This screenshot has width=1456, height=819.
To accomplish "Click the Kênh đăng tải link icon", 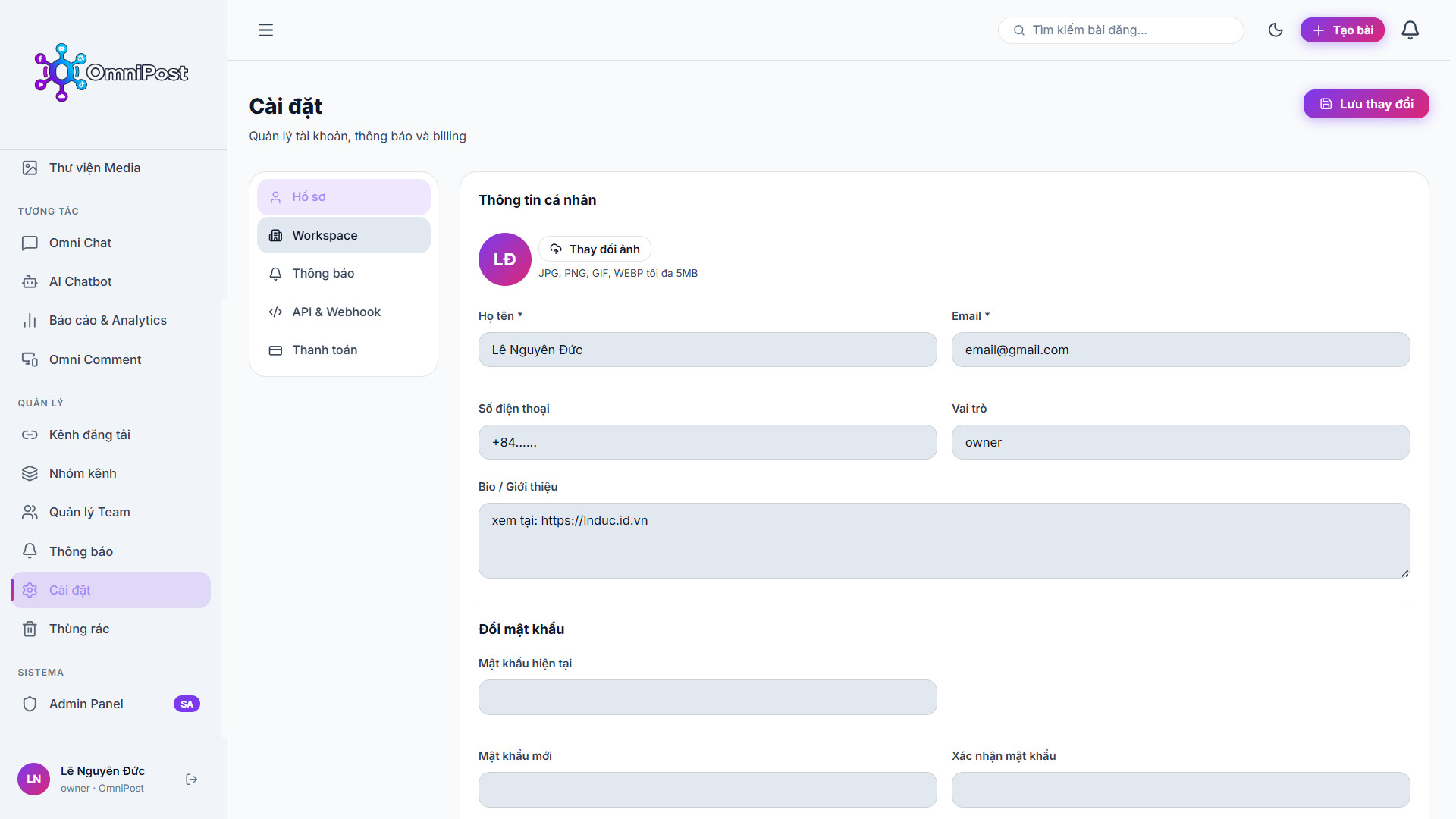I will [30, 435].
